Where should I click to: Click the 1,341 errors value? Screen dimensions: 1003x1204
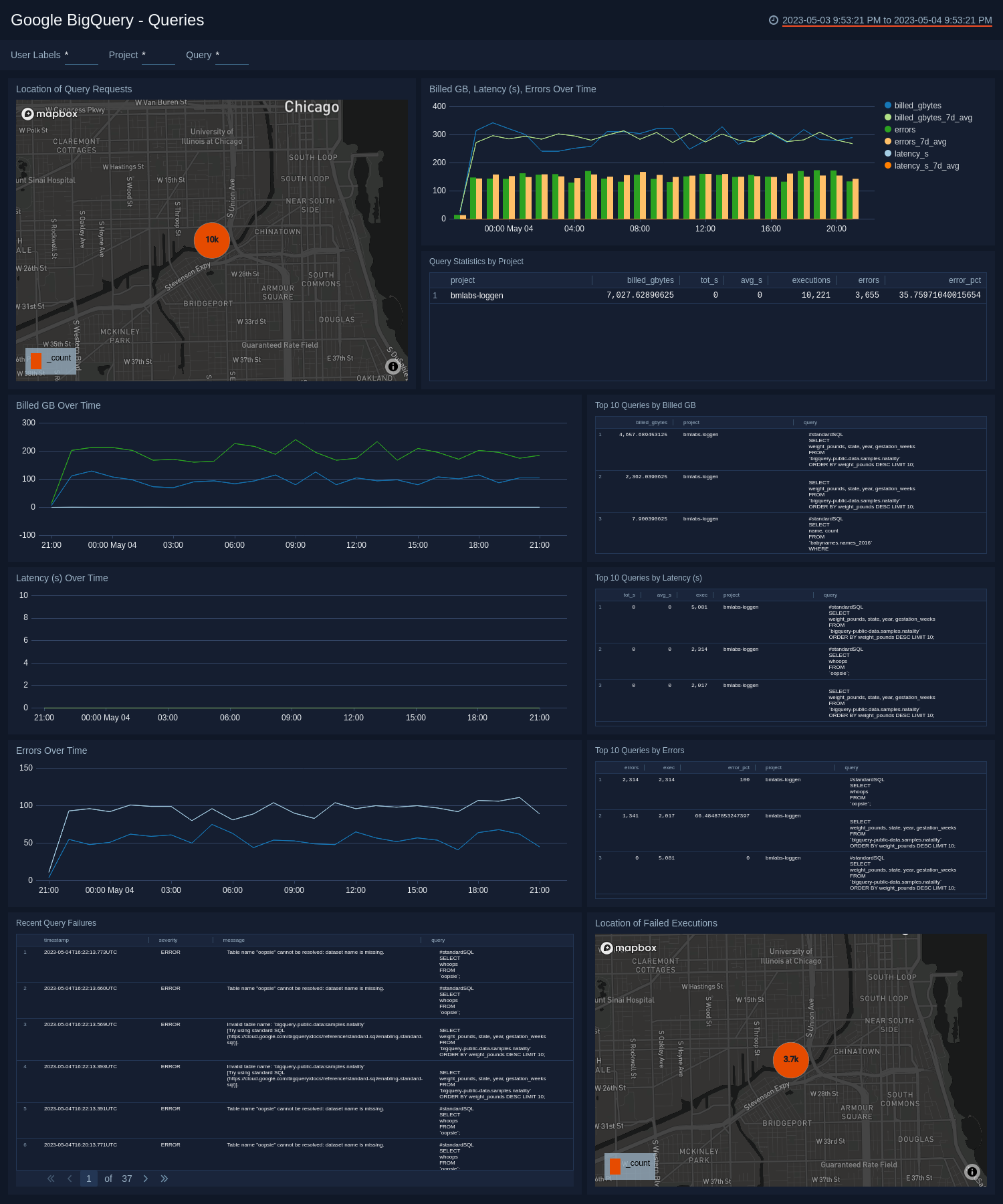click(x=631, y=816)
